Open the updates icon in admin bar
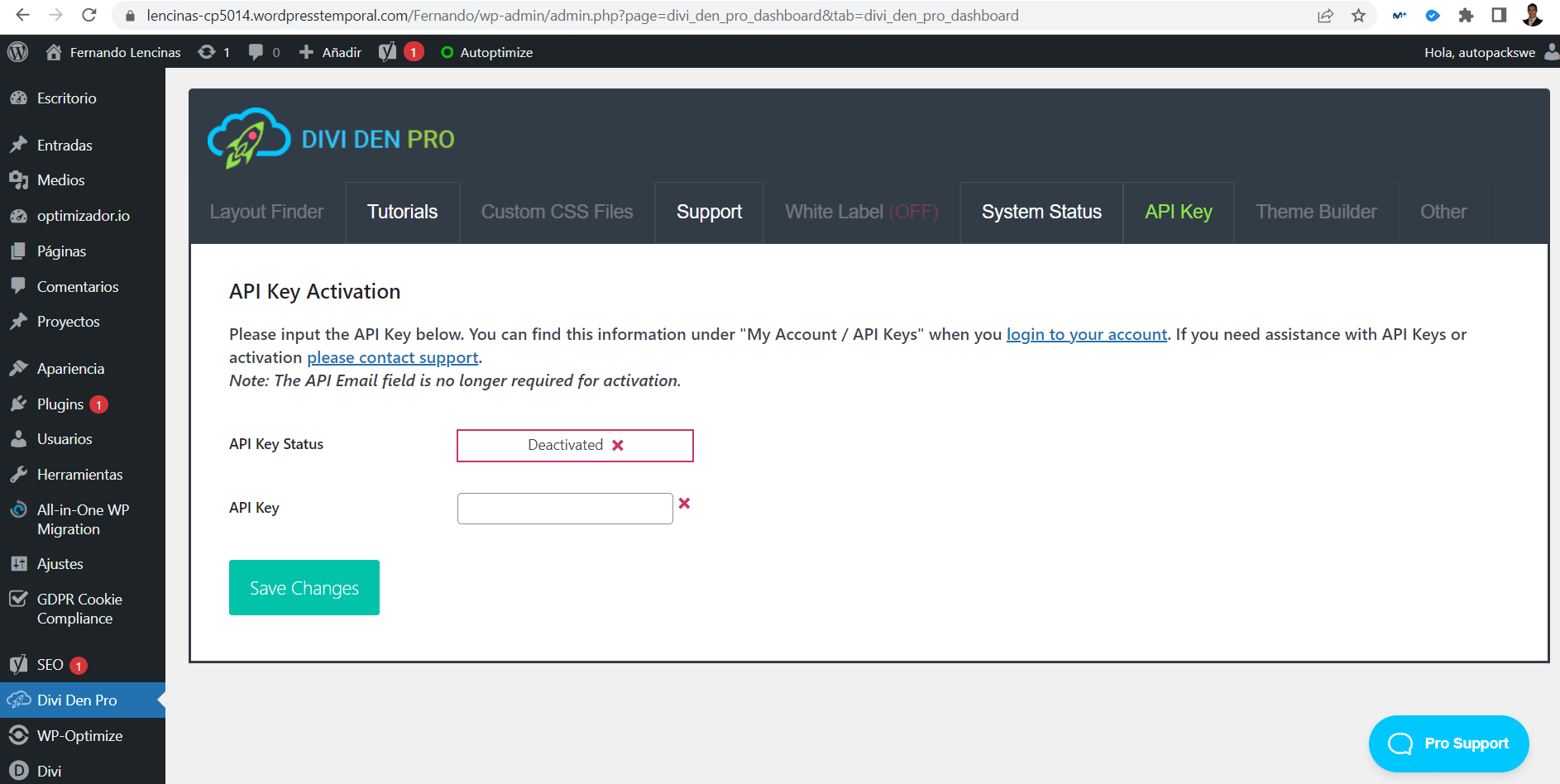This screenshot has width=1560, height=784. coord(207,52)
